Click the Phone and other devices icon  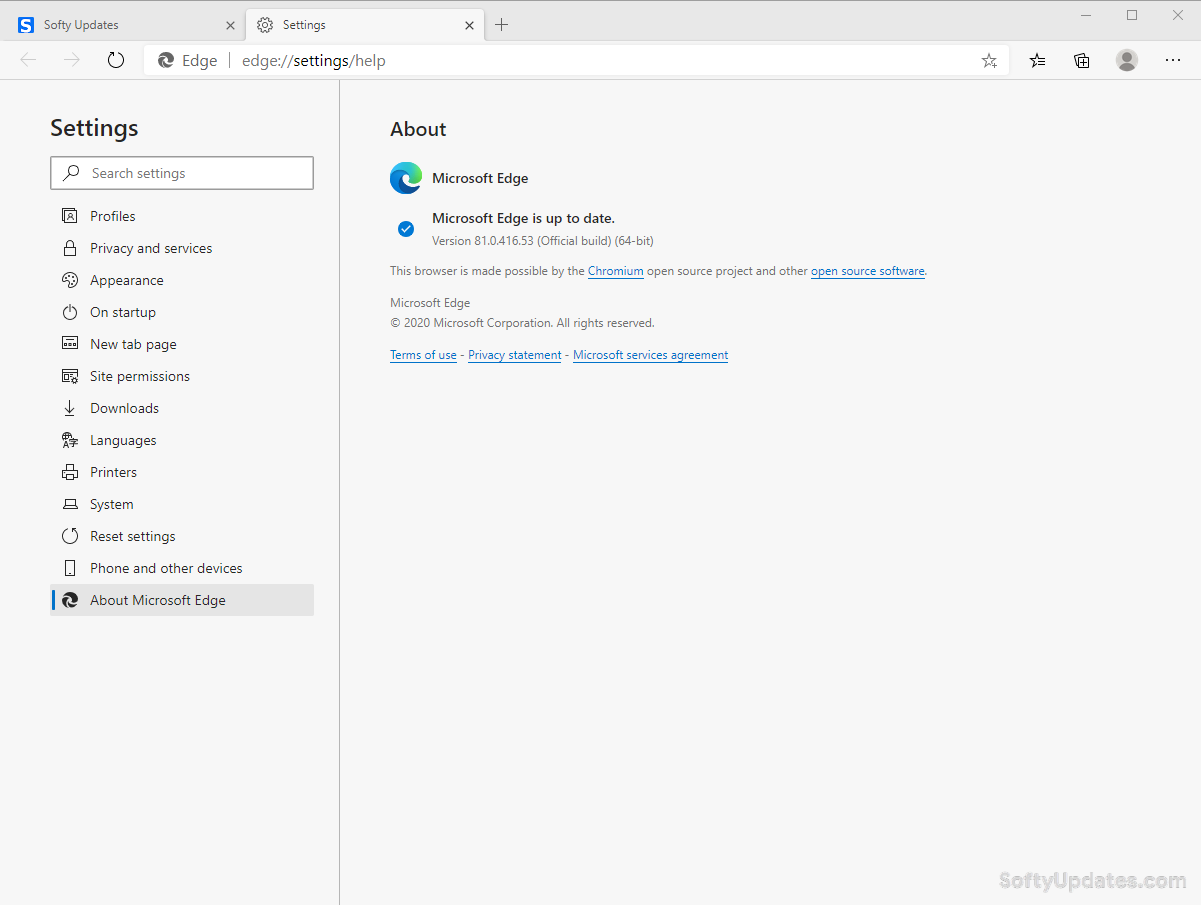point(70,568)
